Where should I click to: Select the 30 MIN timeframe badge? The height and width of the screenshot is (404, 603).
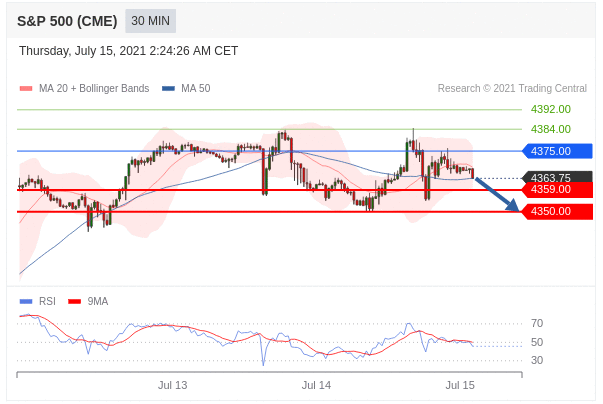151,21
